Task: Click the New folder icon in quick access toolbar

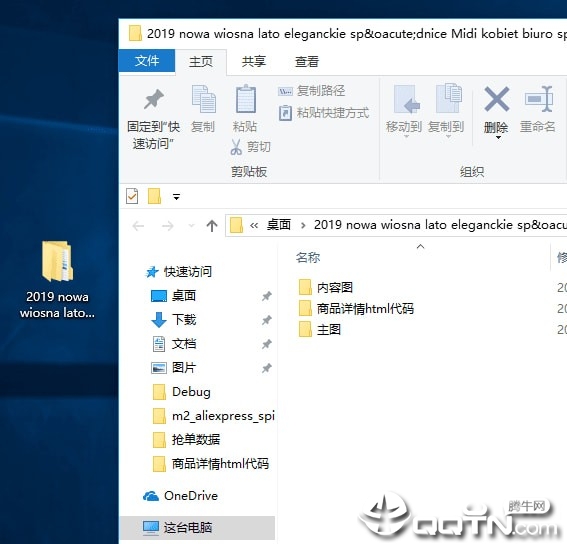Action: pos(154,196)
